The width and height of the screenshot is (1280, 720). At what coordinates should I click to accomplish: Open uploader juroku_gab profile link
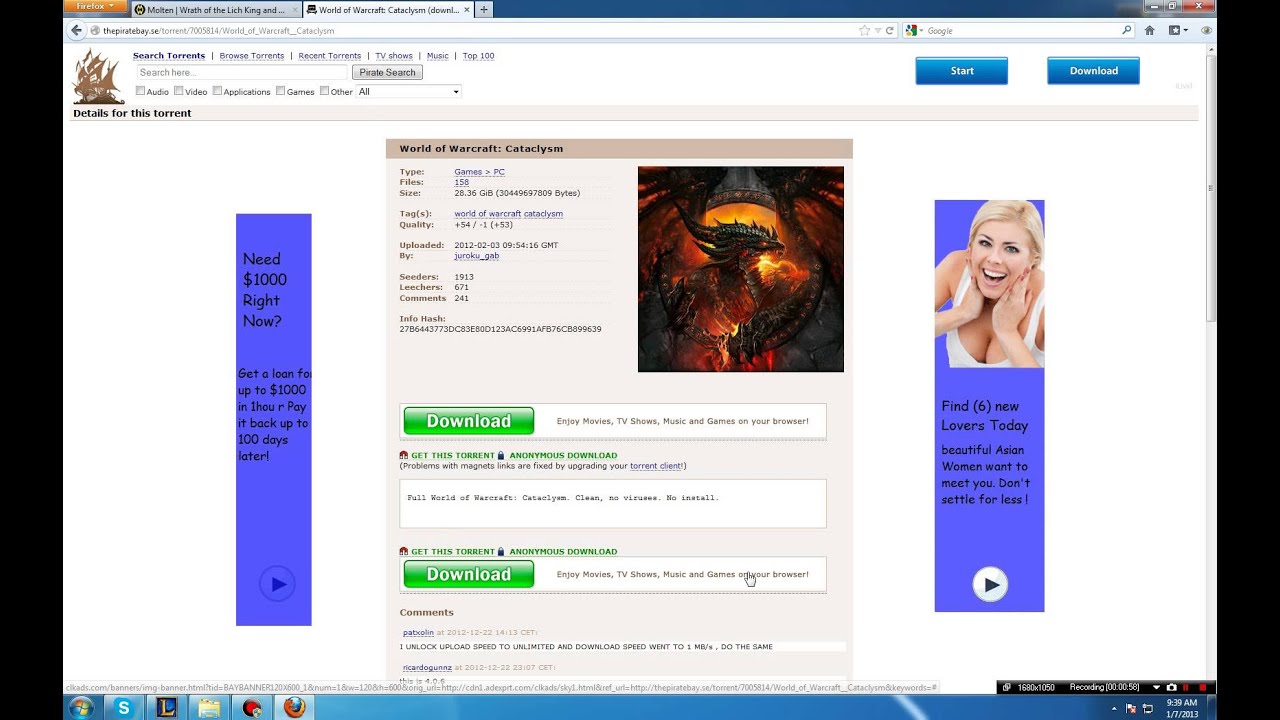pos(476,255)
